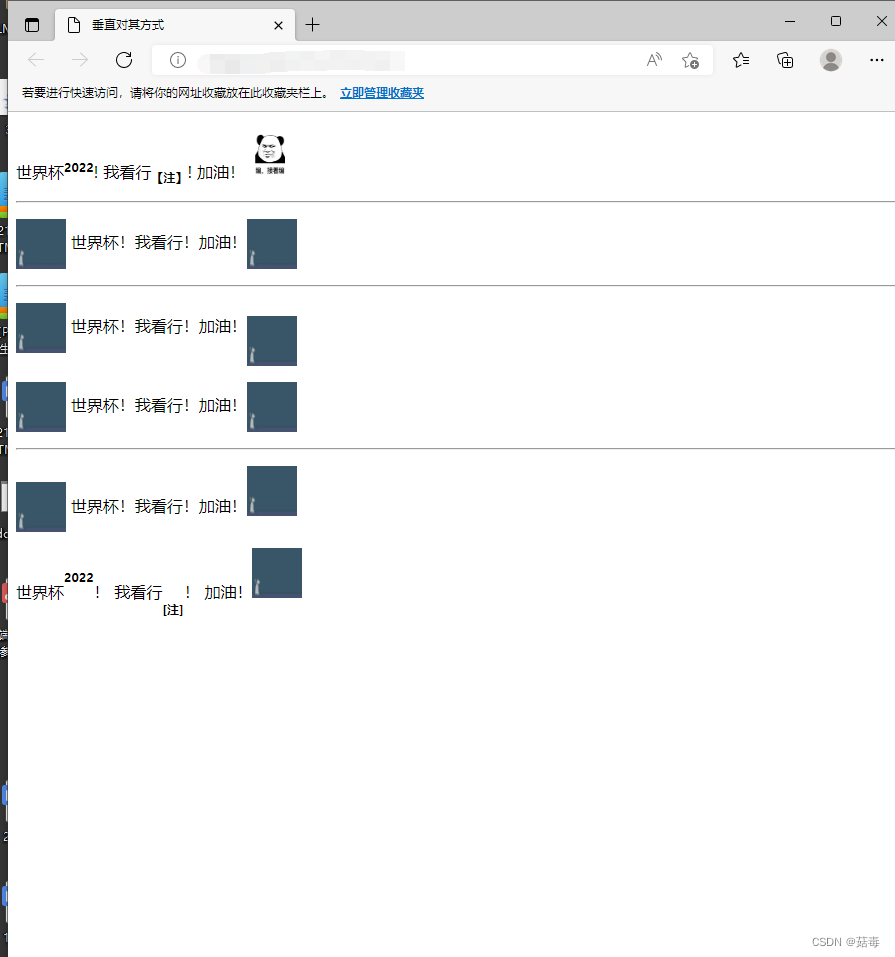
Task: Click the raised 2022 in the last line
Action: pos(79,577)
